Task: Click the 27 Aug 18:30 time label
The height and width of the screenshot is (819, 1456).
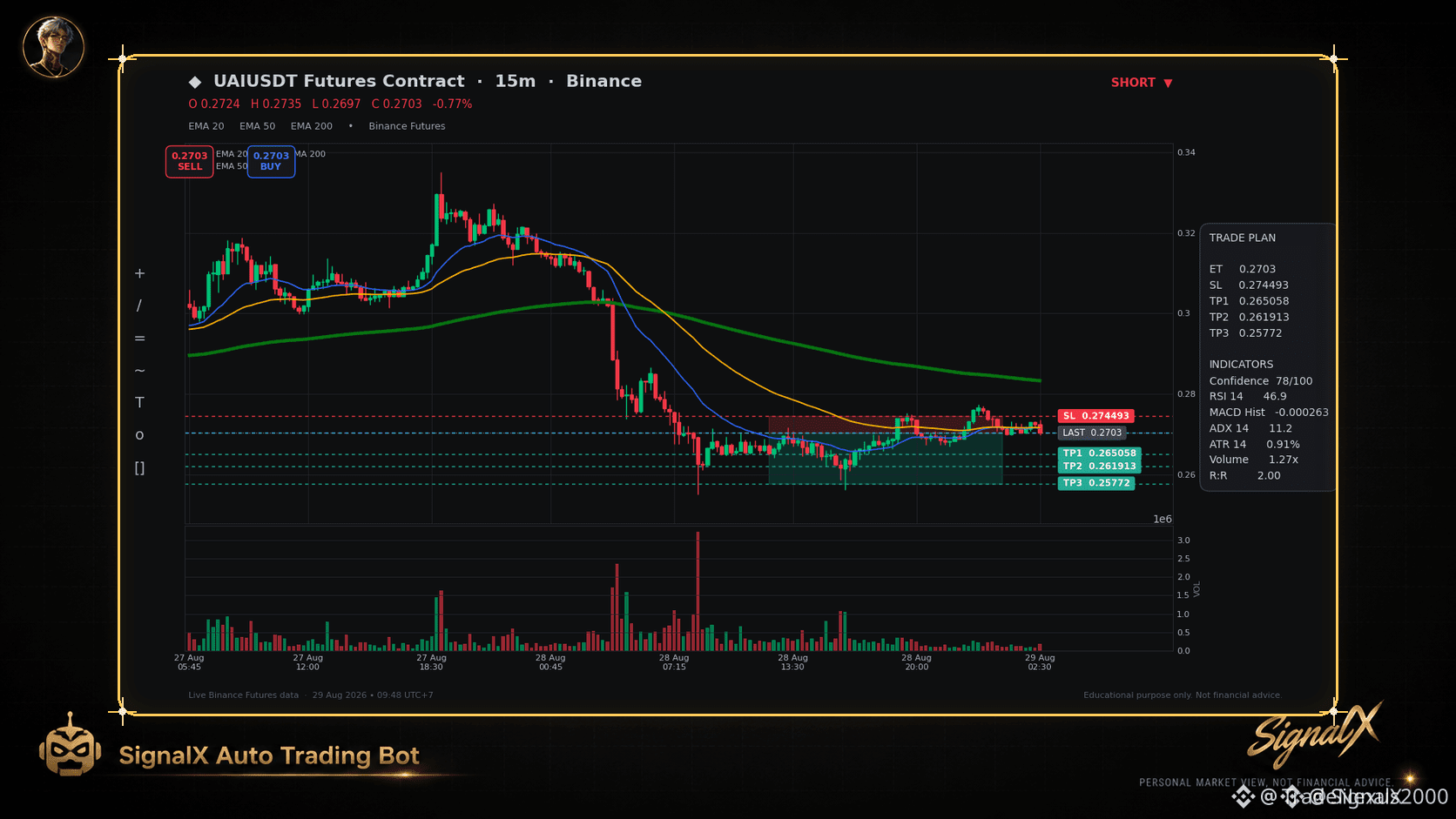Action: click(431, 662)
